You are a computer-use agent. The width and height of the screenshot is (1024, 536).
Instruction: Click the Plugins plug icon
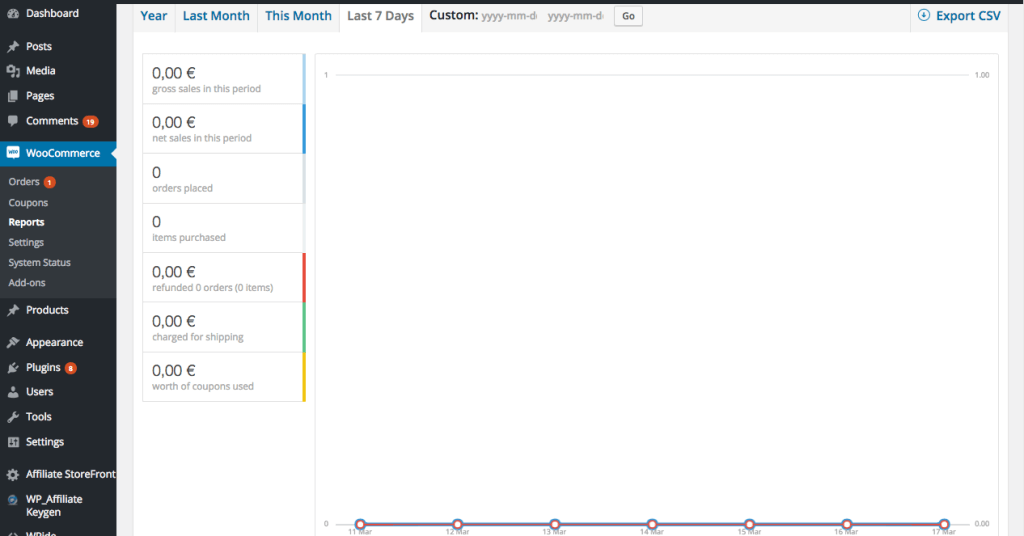[13, 367]
